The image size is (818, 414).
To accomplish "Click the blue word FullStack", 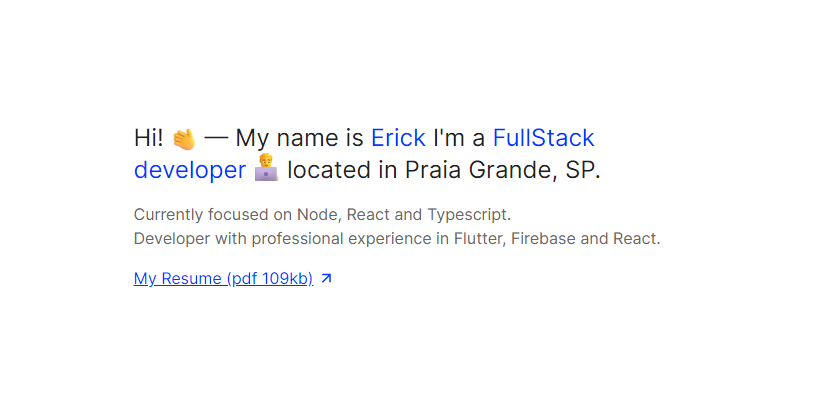I will click(x=543, y=138).
